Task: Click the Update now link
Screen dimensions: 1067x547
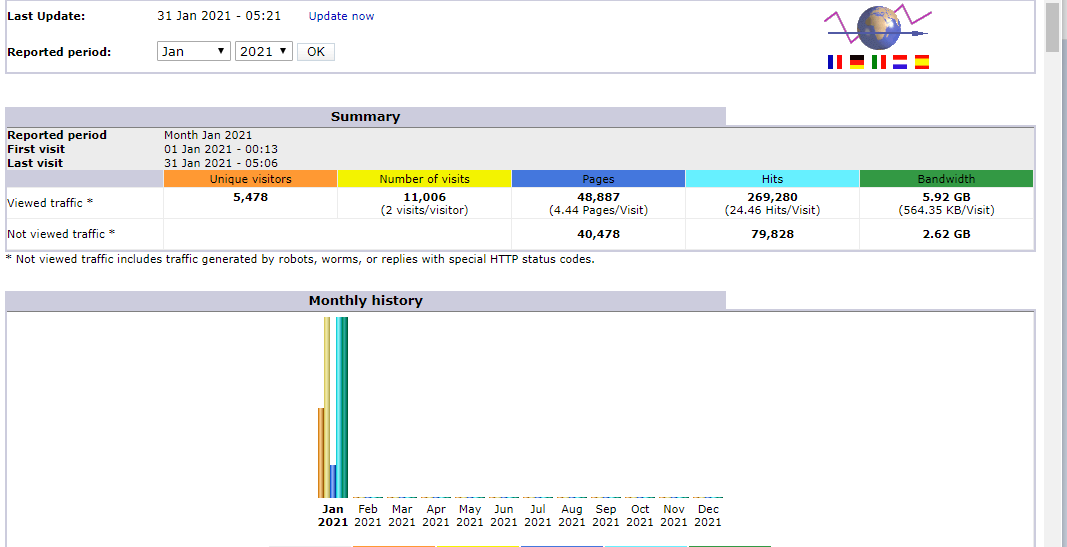Action: coord(341,16)
